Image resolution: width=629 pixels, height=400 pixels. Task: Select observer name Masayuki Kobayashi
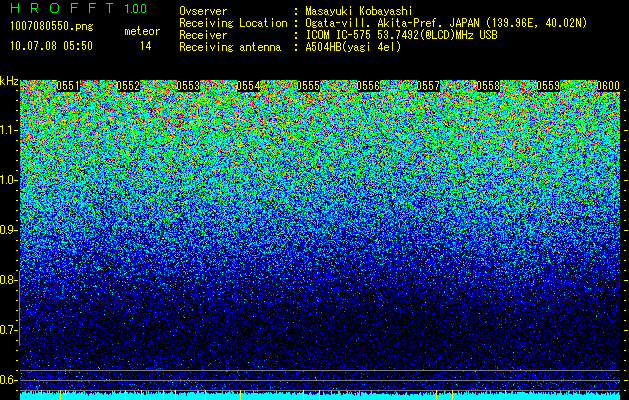(359, 11)
